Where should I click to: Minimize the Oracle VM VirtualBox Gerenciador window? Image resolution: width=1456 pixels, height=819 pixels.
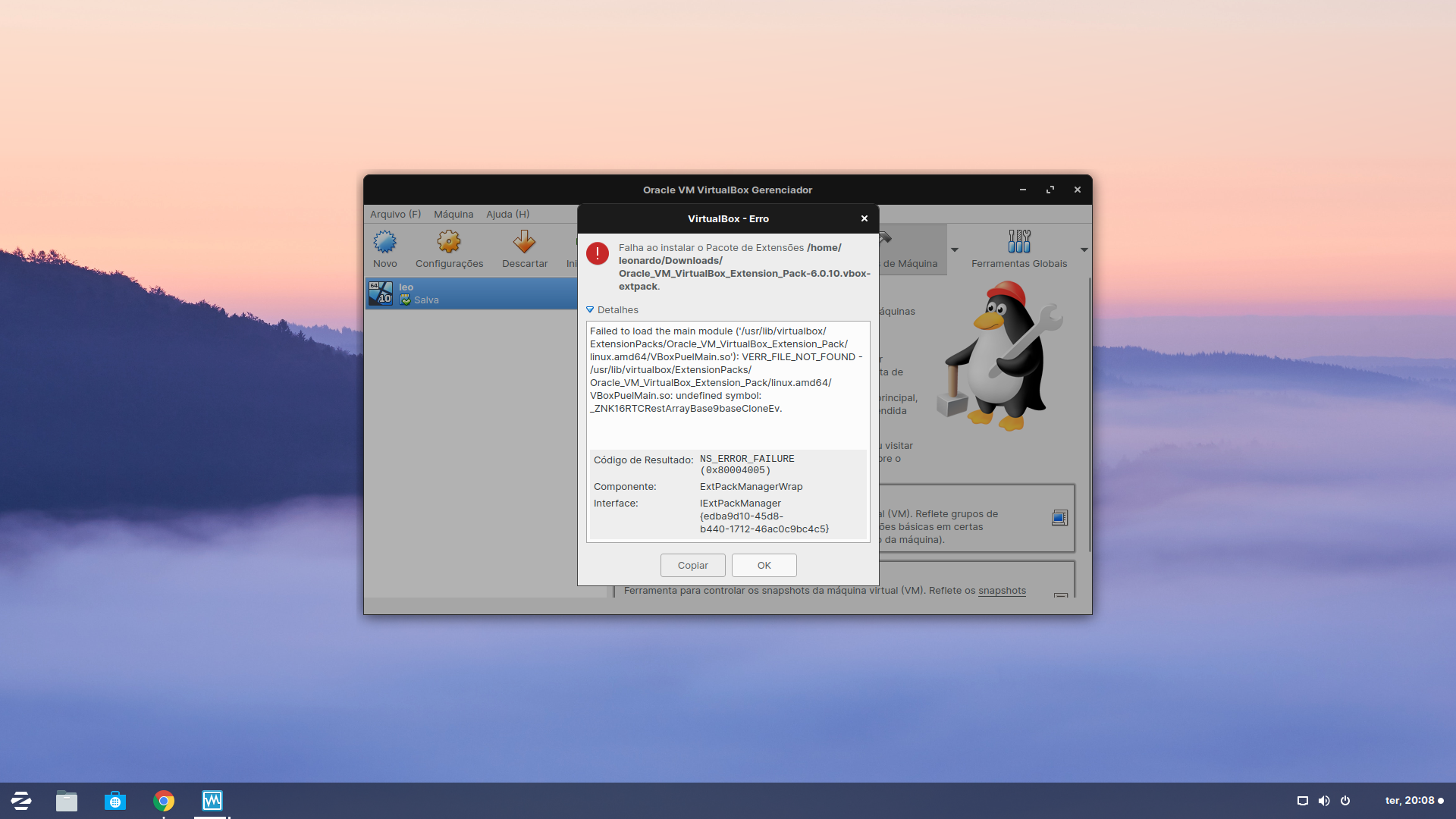tap(1023, 190)
